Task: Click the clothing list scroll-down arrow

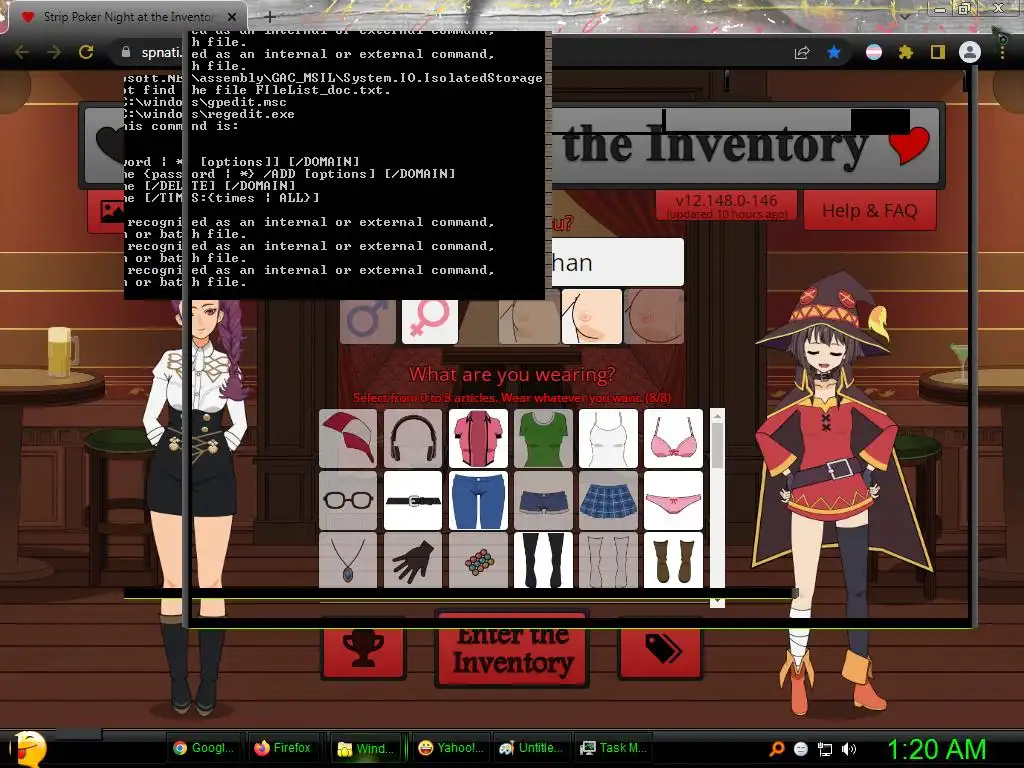Action: point(717,601)
